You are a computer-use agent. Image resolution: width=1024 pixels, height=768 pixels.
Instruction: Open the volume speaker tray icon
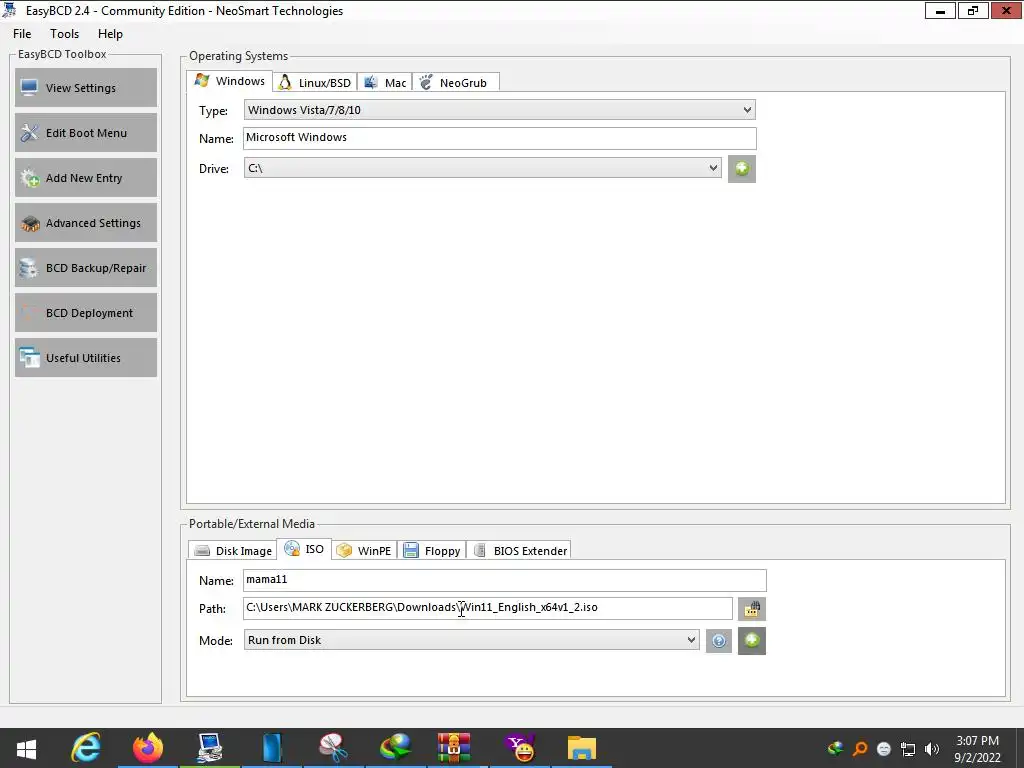pyautogui.click(x=932, y=748)
